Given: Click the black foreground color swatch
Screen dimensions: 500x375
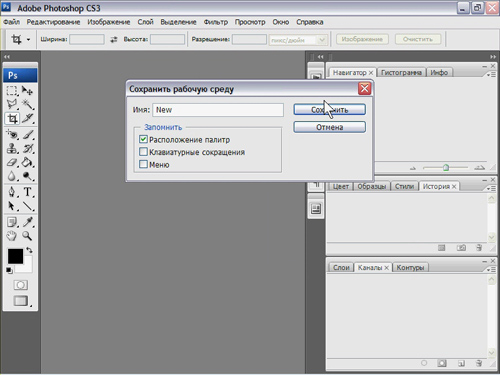Looking at the screenshot, I should click(14, 255).
